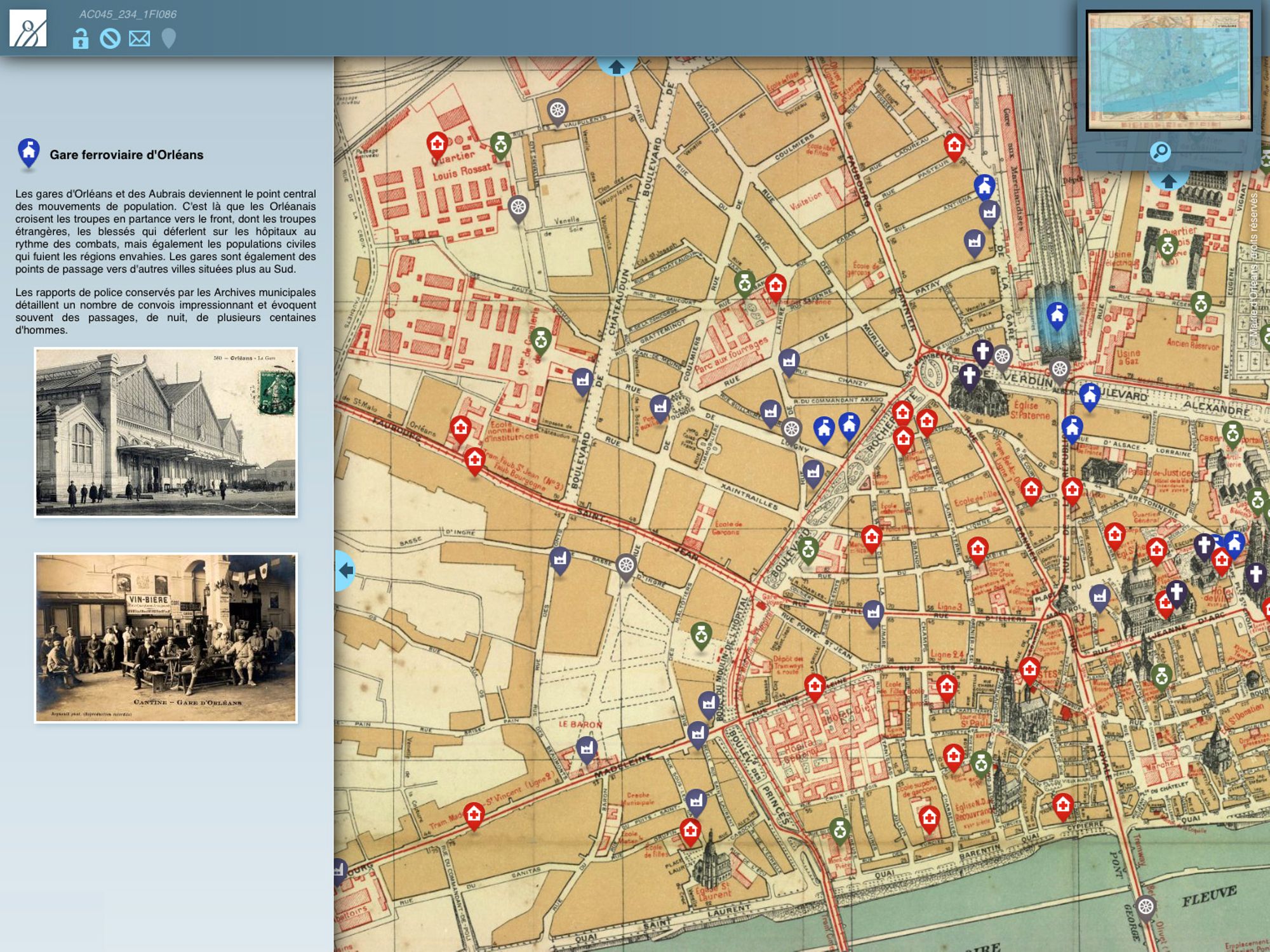1270x952 pixels.
Task: Toggle the open padlock lock icon
Action: (80, 39)
